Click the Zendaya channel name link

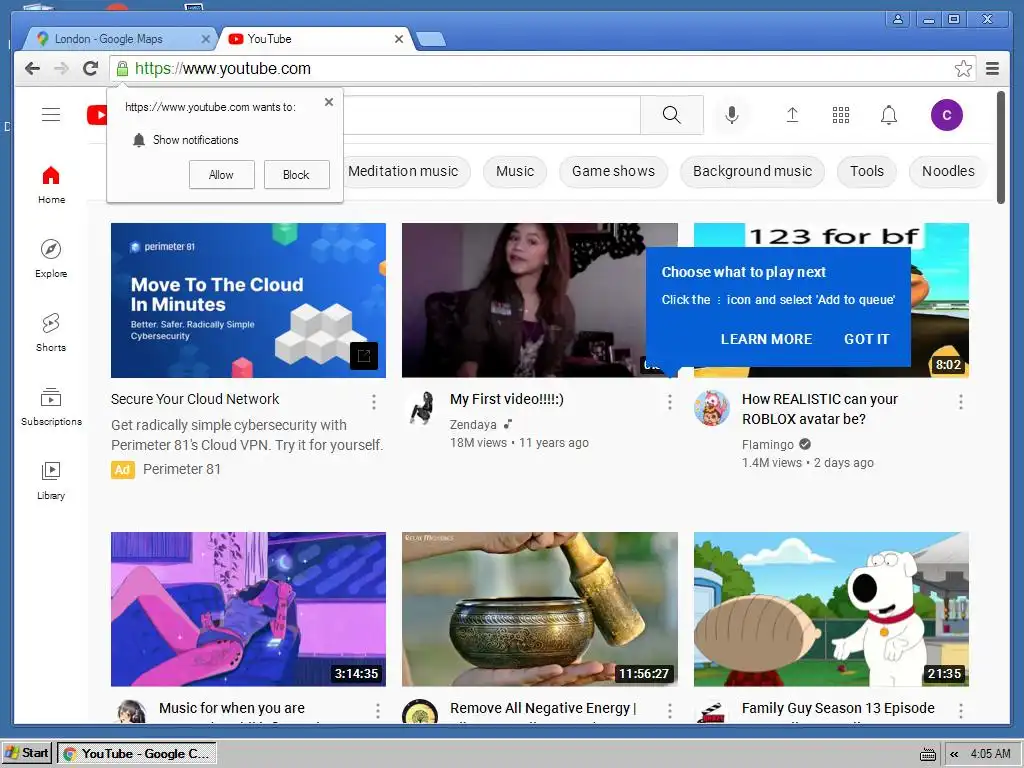473,424
